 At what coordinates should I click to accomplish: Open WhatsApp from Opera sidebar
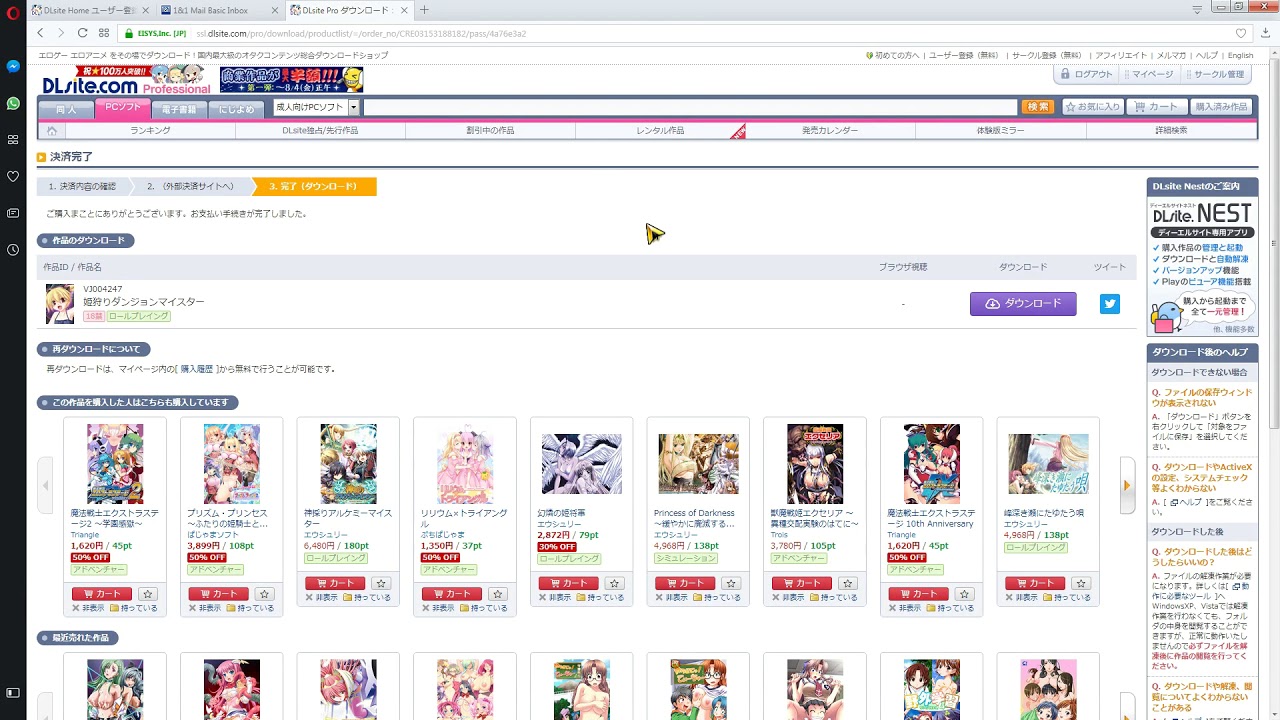pos(13,103)
